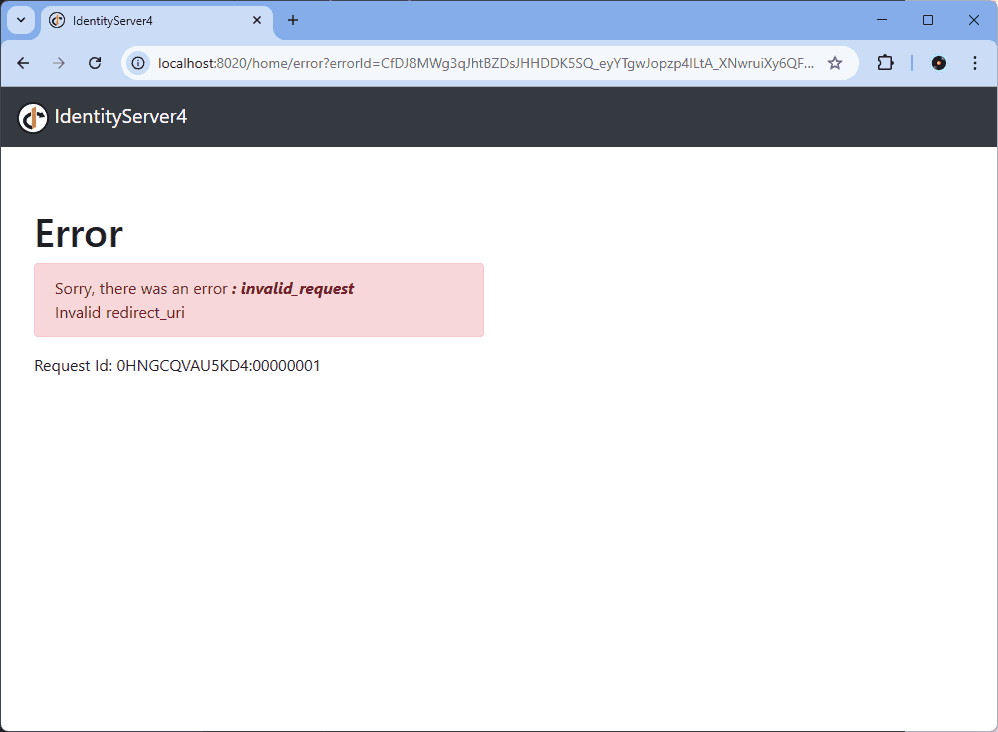The height and width of the screenshot is (732, 998).
Task: Open the Extensions puzzle icon
Action: pos(885,63)
